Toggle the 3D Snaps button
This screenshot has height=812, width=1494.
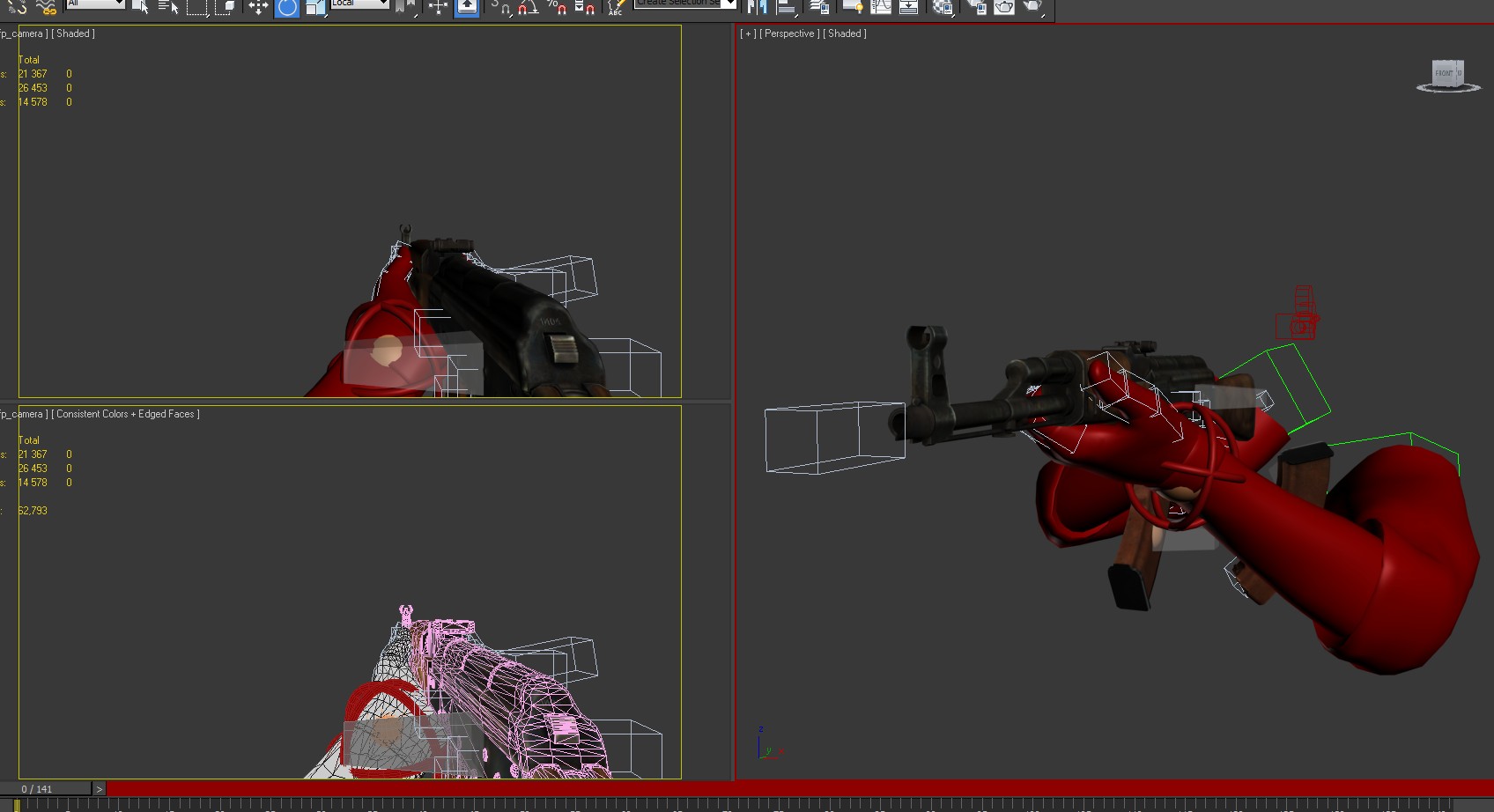coord(500,7)
